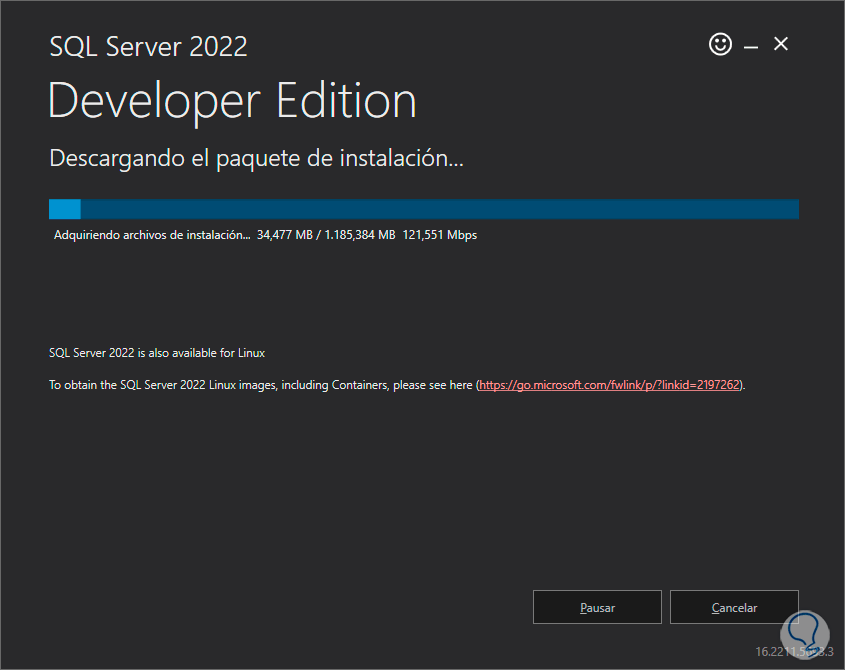Open the go.microsoft.com fwlink hyperlink
Viewport: 845px width, 670px height.
coord(609,385)
